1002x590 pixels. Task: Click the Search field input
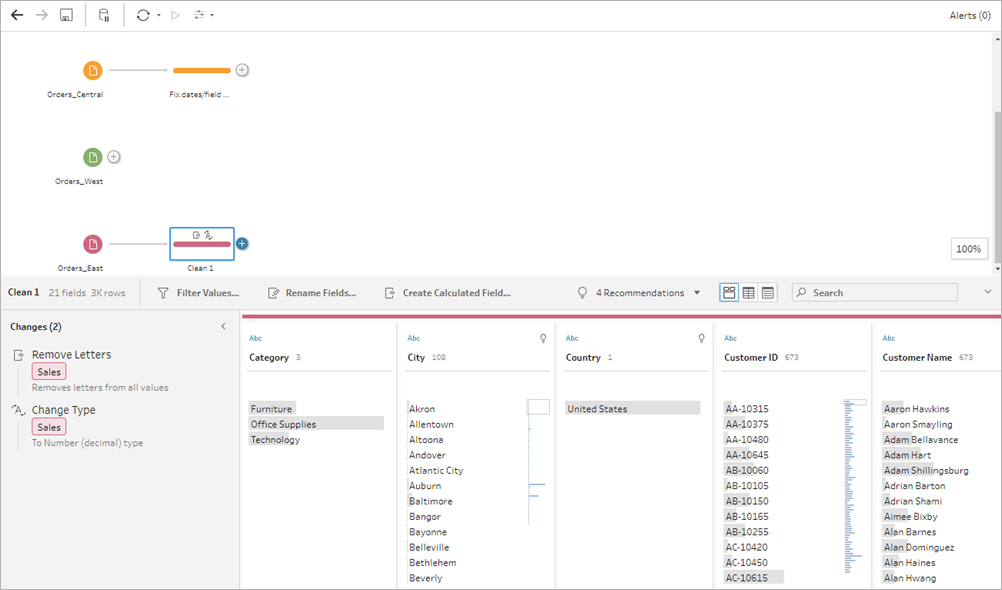pyautogui.click(x=875, y=293)
